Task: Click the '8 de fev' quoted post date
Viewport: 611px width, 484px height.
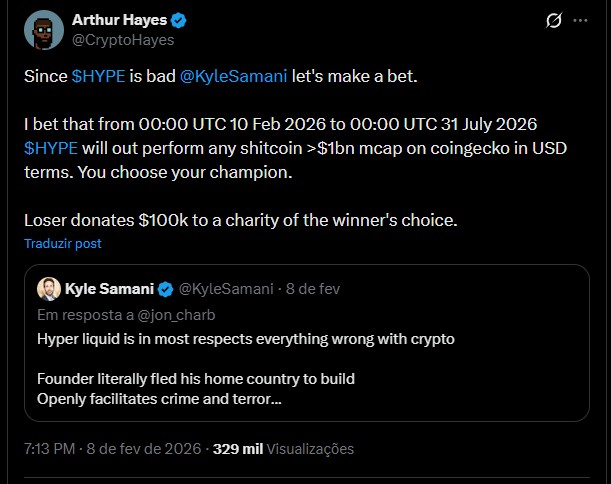Action: [x=314, y=289]
